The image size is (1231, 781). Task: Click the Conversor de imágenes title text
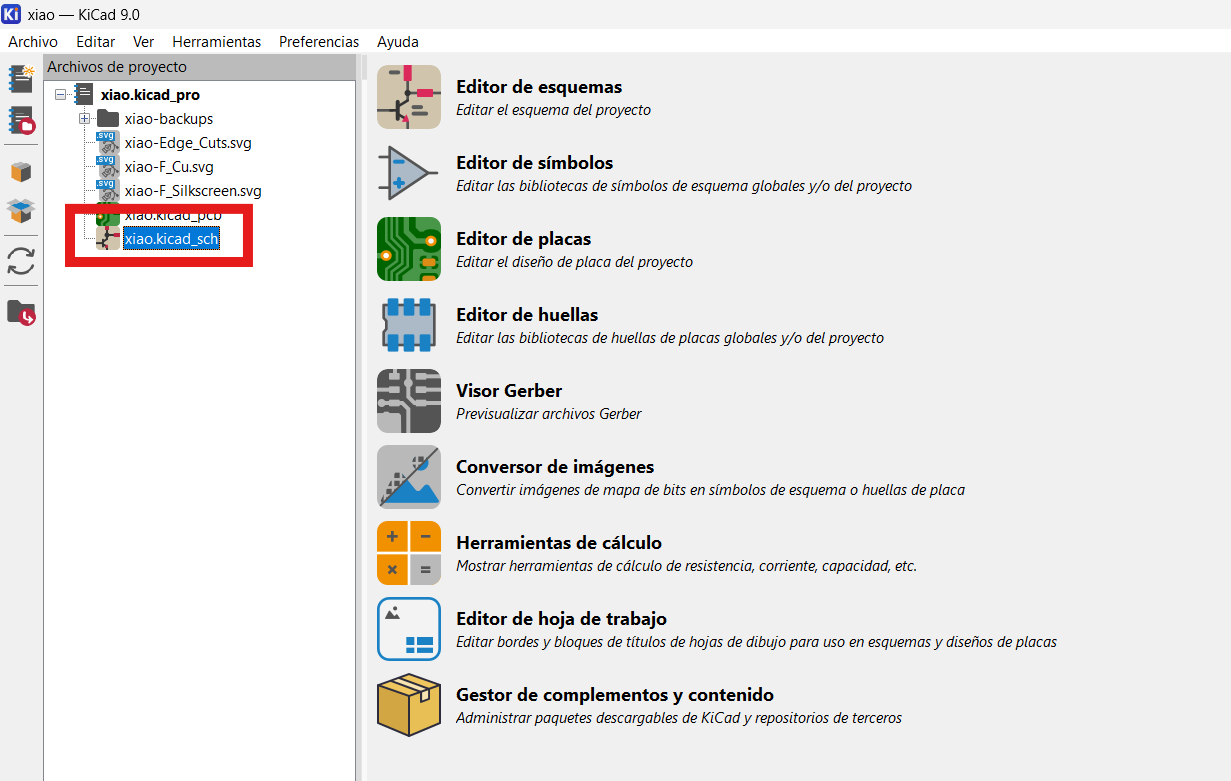(555, 467)
